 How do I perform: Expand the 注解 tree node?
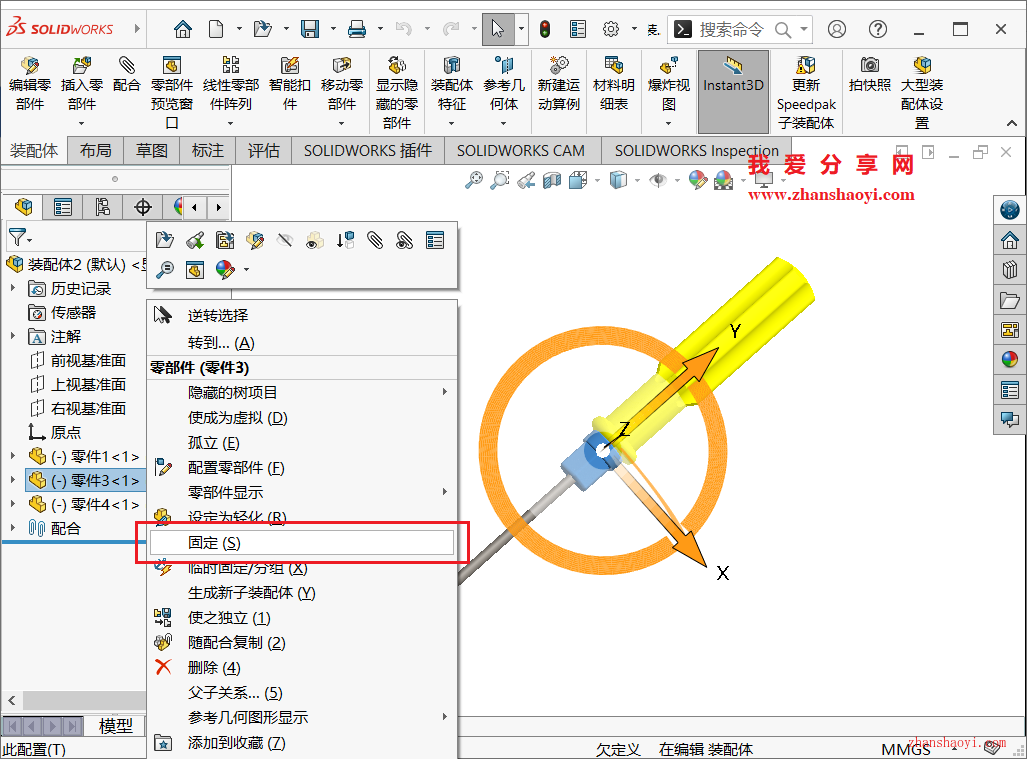pyautogui.click(x=12, y=336)
